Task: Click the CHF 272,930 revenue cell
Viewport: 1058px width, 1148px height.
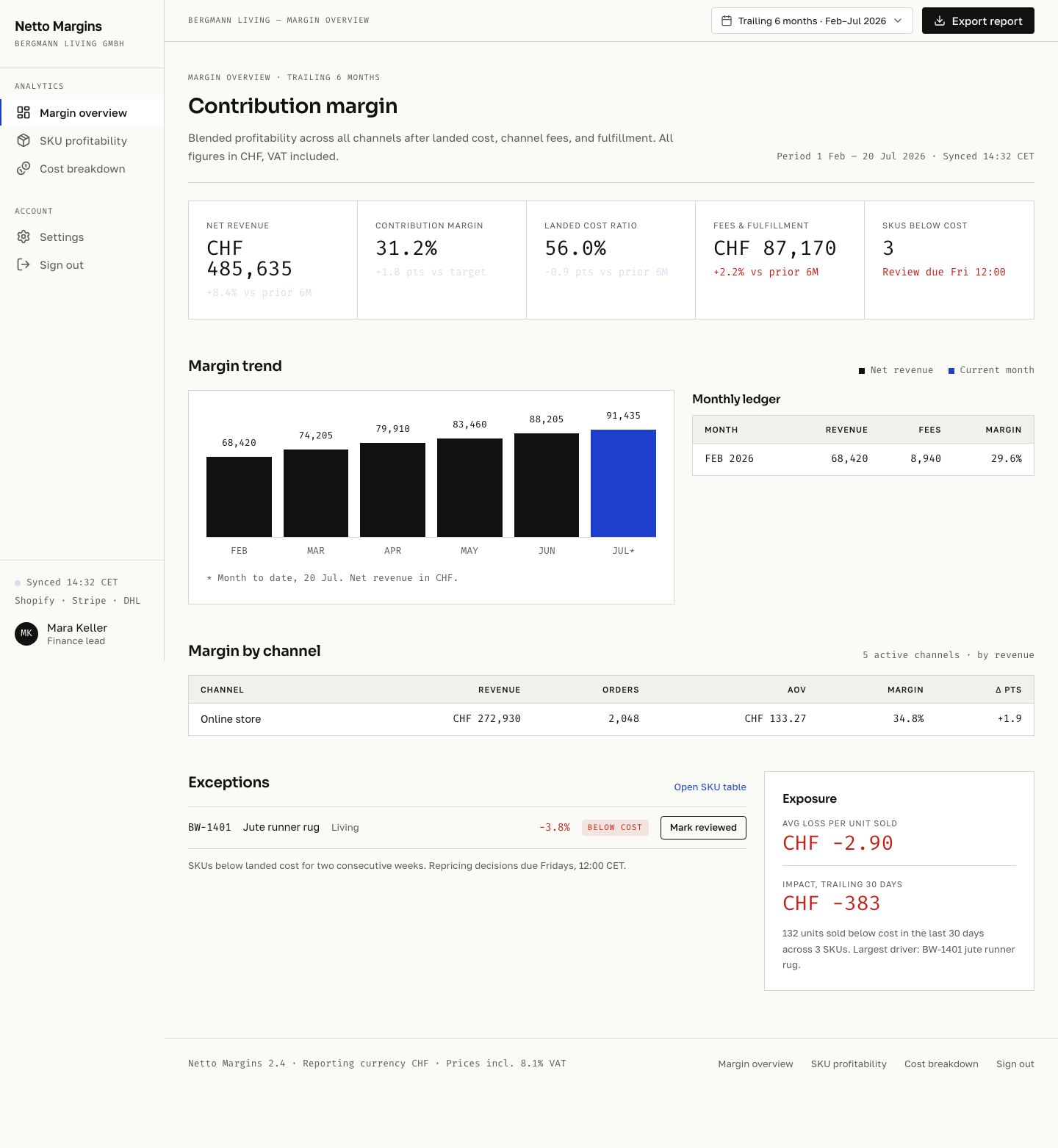Action: 486,718
